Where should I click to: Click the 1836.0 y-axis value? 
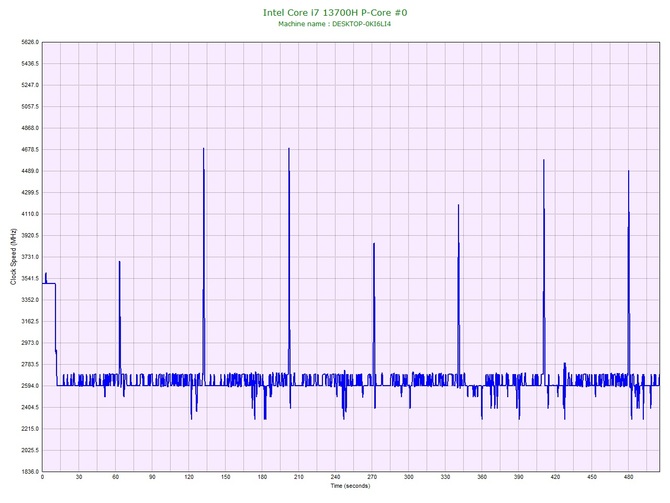tap(30, 472)
